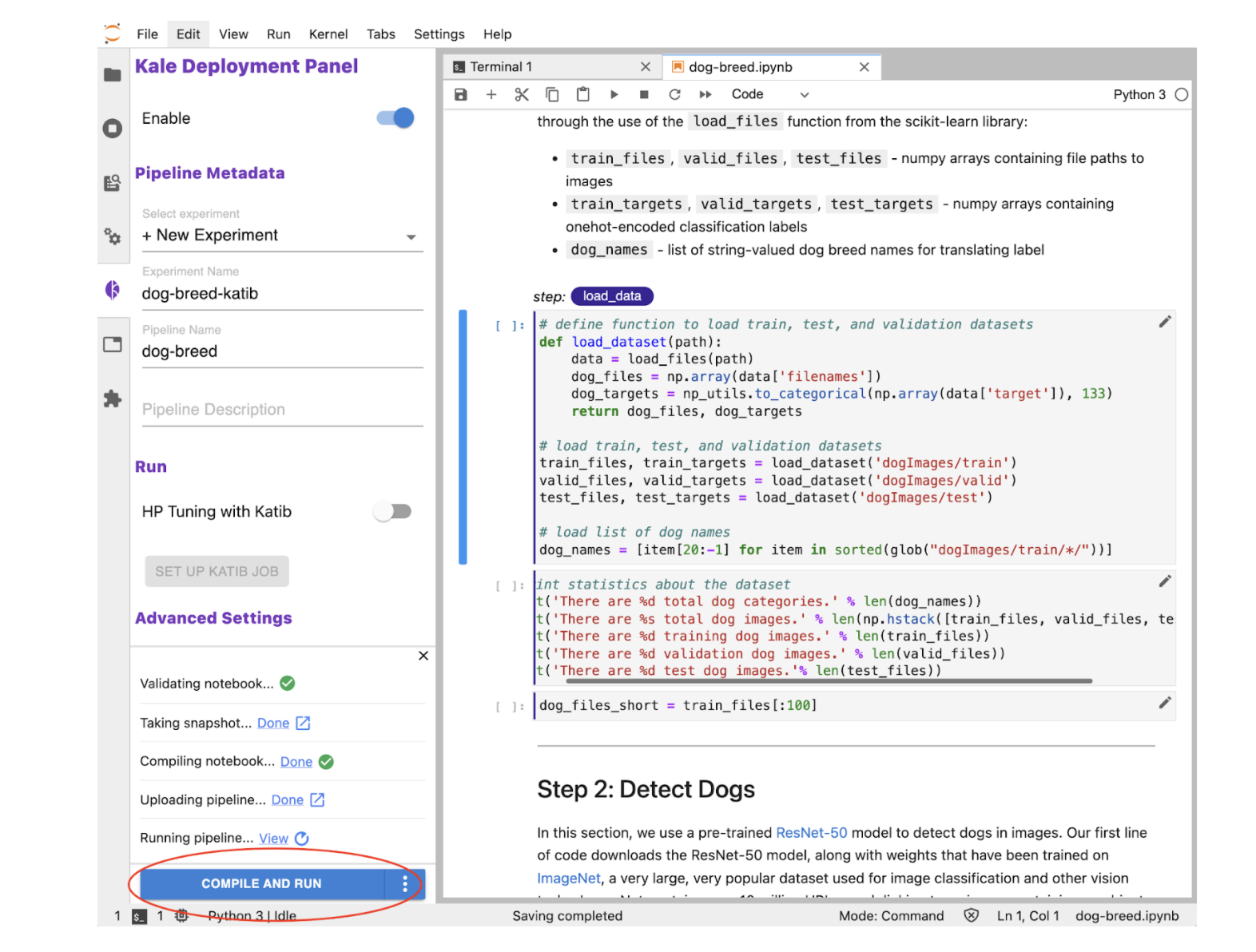This screenshot has width=1256, height=952.
Task: Edit load_data cell Kale metadata pencil
Action: 1164,322
